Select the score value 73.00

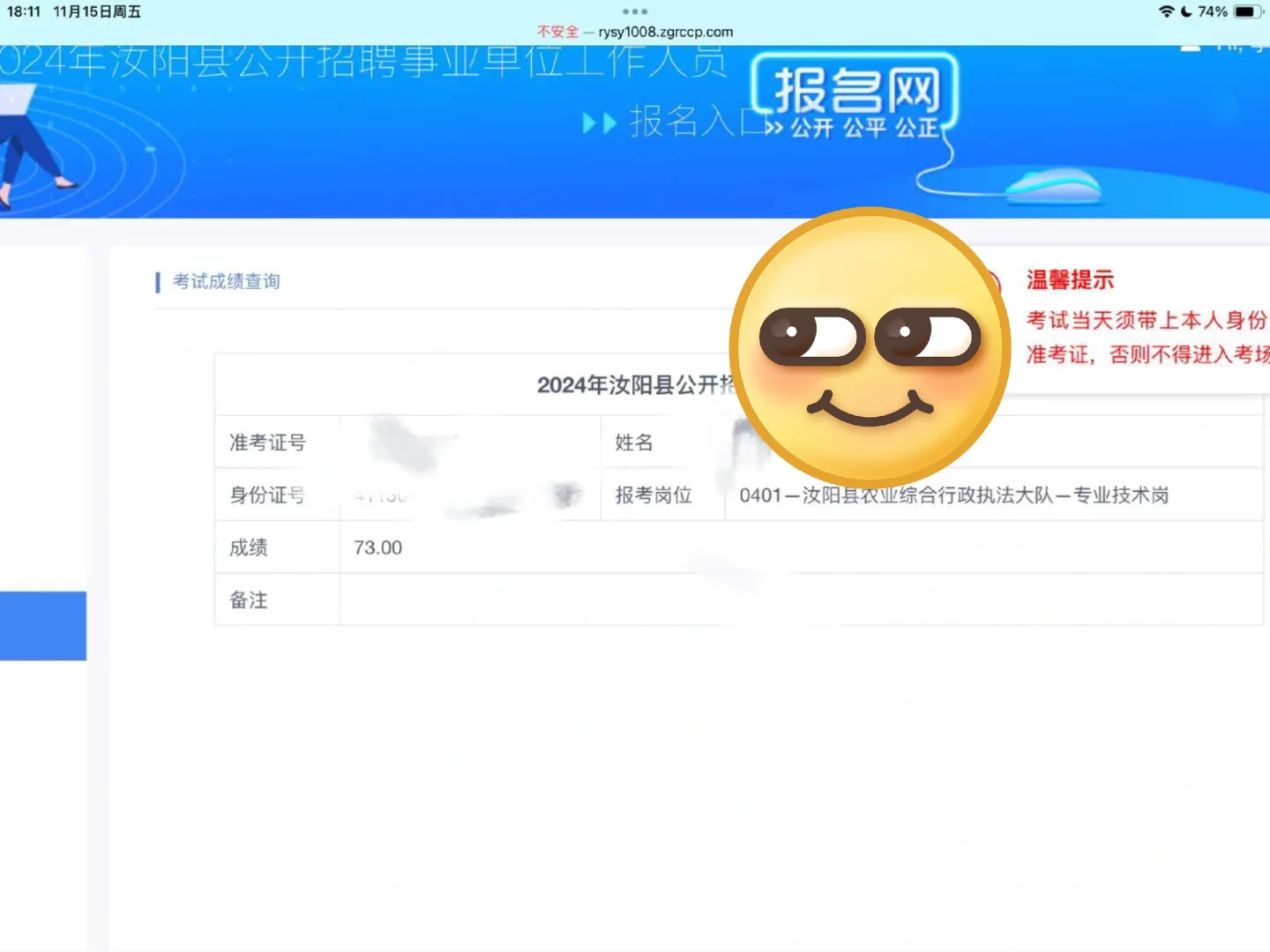[x=377, y=547]
